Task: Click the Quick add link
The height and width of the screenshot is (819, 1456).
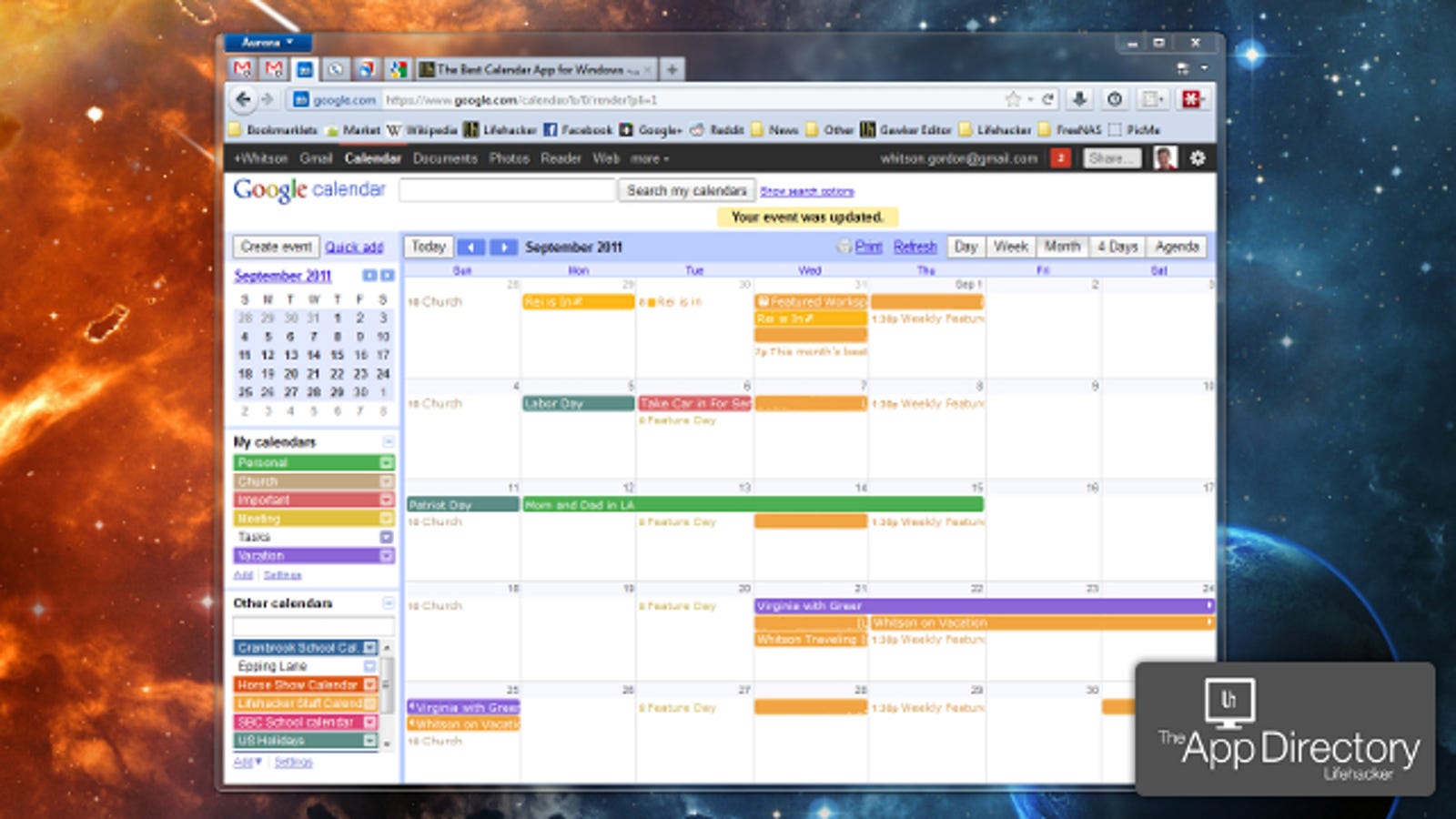Action: click(x=354, y=248)
